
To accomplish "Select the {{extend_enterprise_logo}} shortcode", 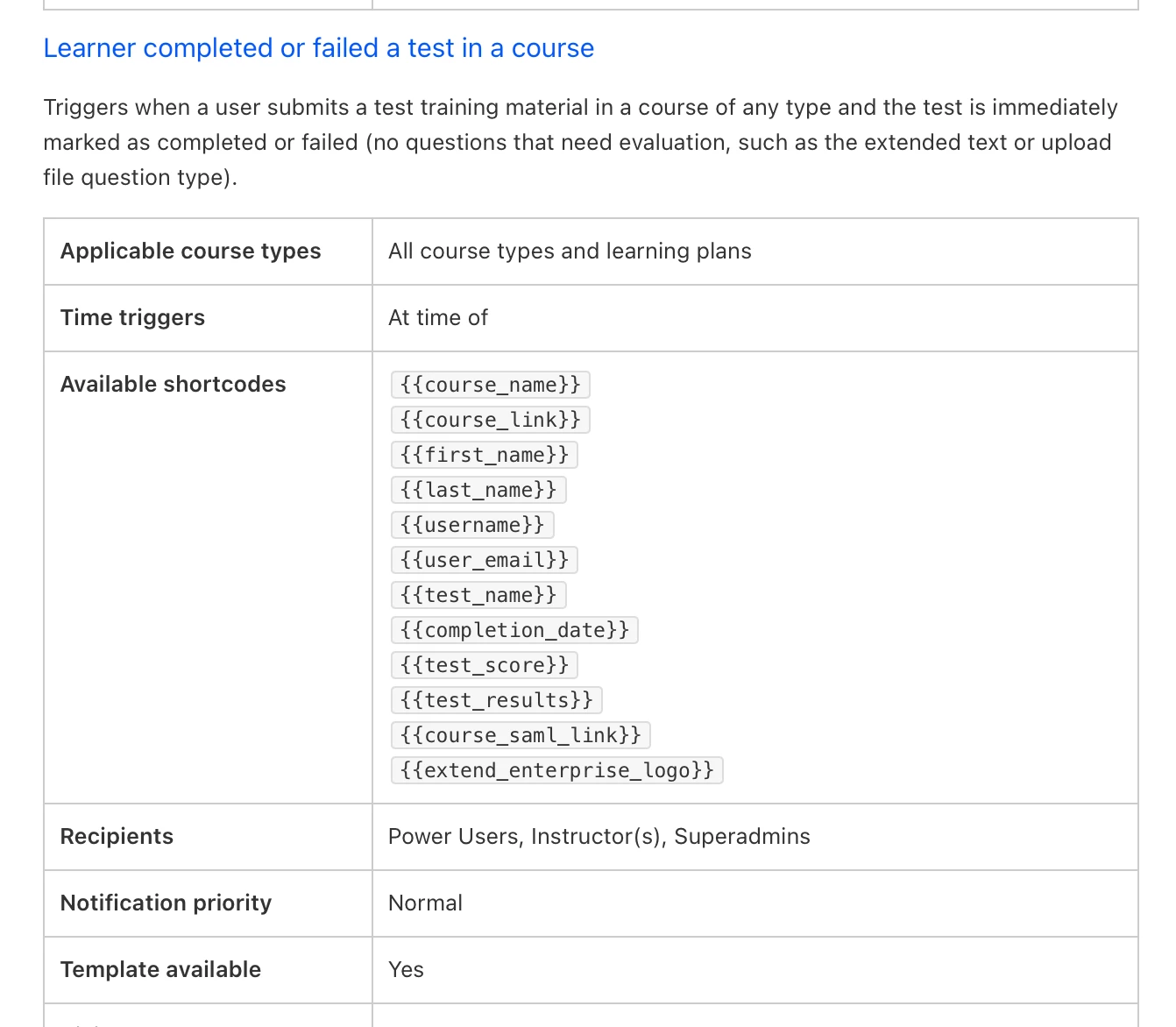I will click(556, 770).
